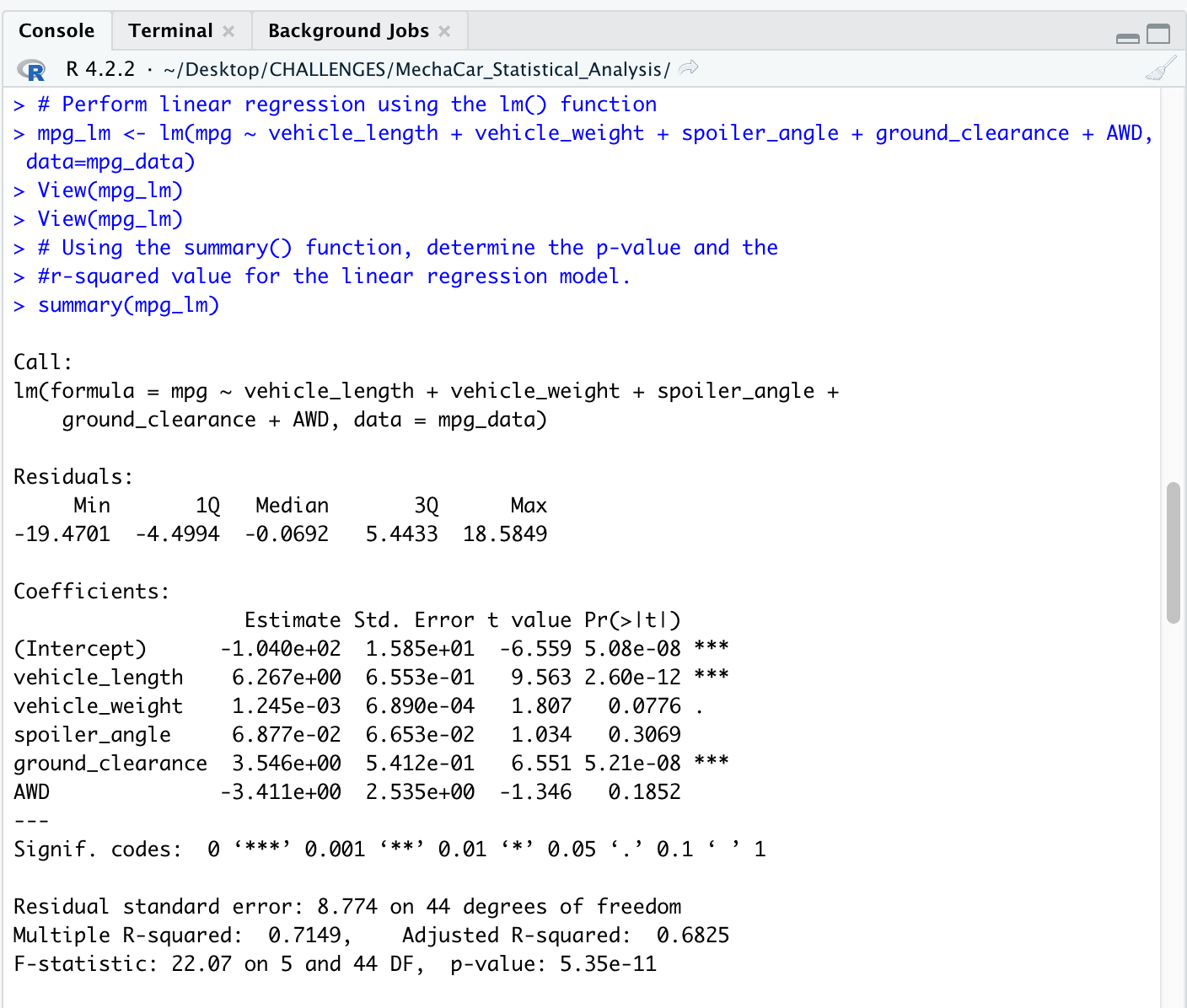This screenshot has height=1008, width=1187.
Task: Click the R logo icon
Action: [32, 71]
